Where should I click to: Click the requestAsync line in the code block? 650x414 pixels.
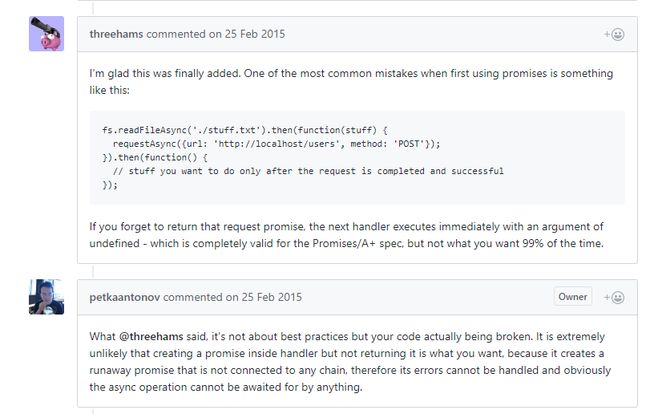[x=276, y=144]
